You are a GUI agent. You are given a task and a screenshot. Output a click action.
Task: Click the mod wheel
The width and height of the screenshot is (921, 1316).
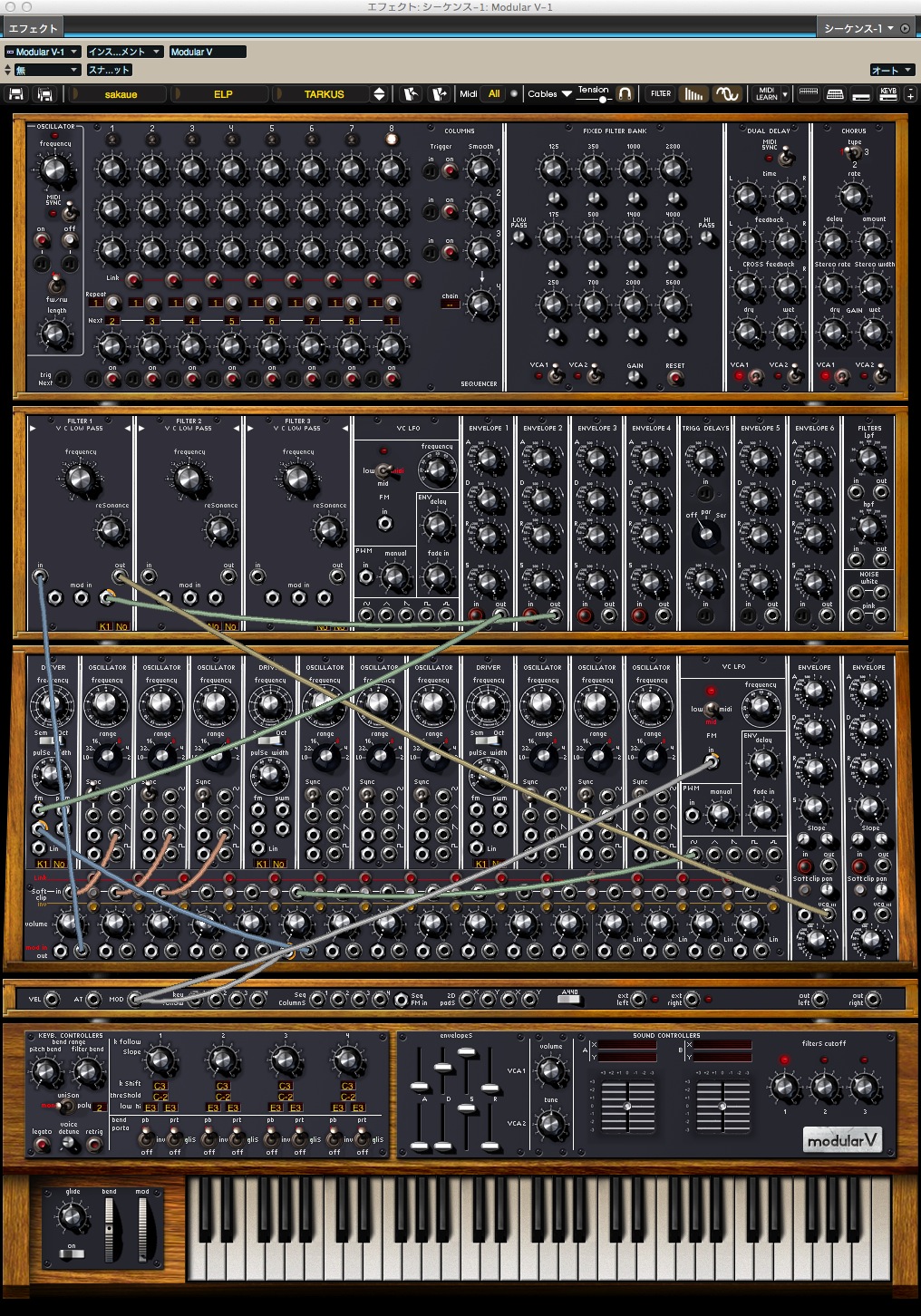coord(141,1228)
